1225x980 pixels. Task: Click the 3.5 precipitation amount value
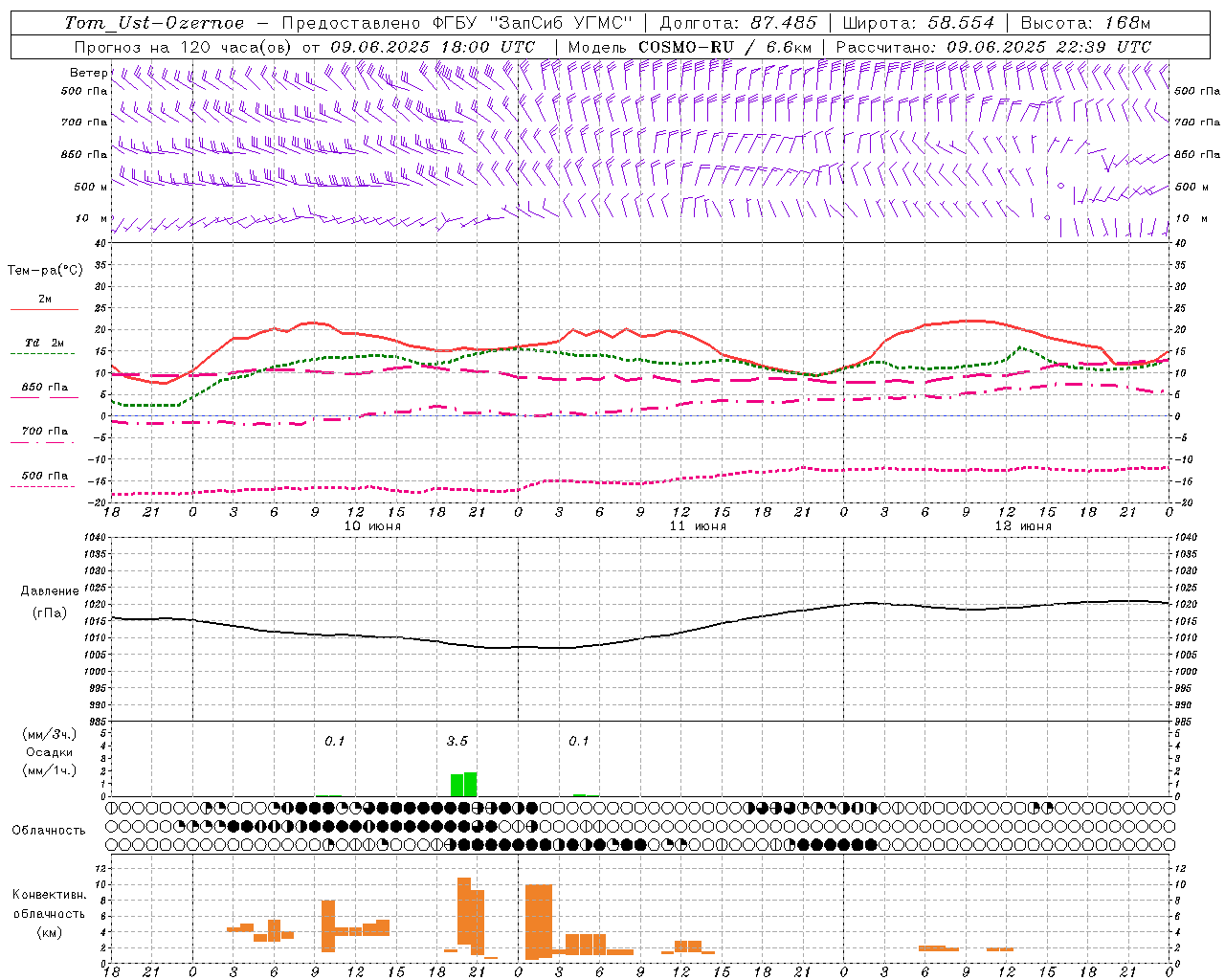pyautogui.click(x=457, y=742)
